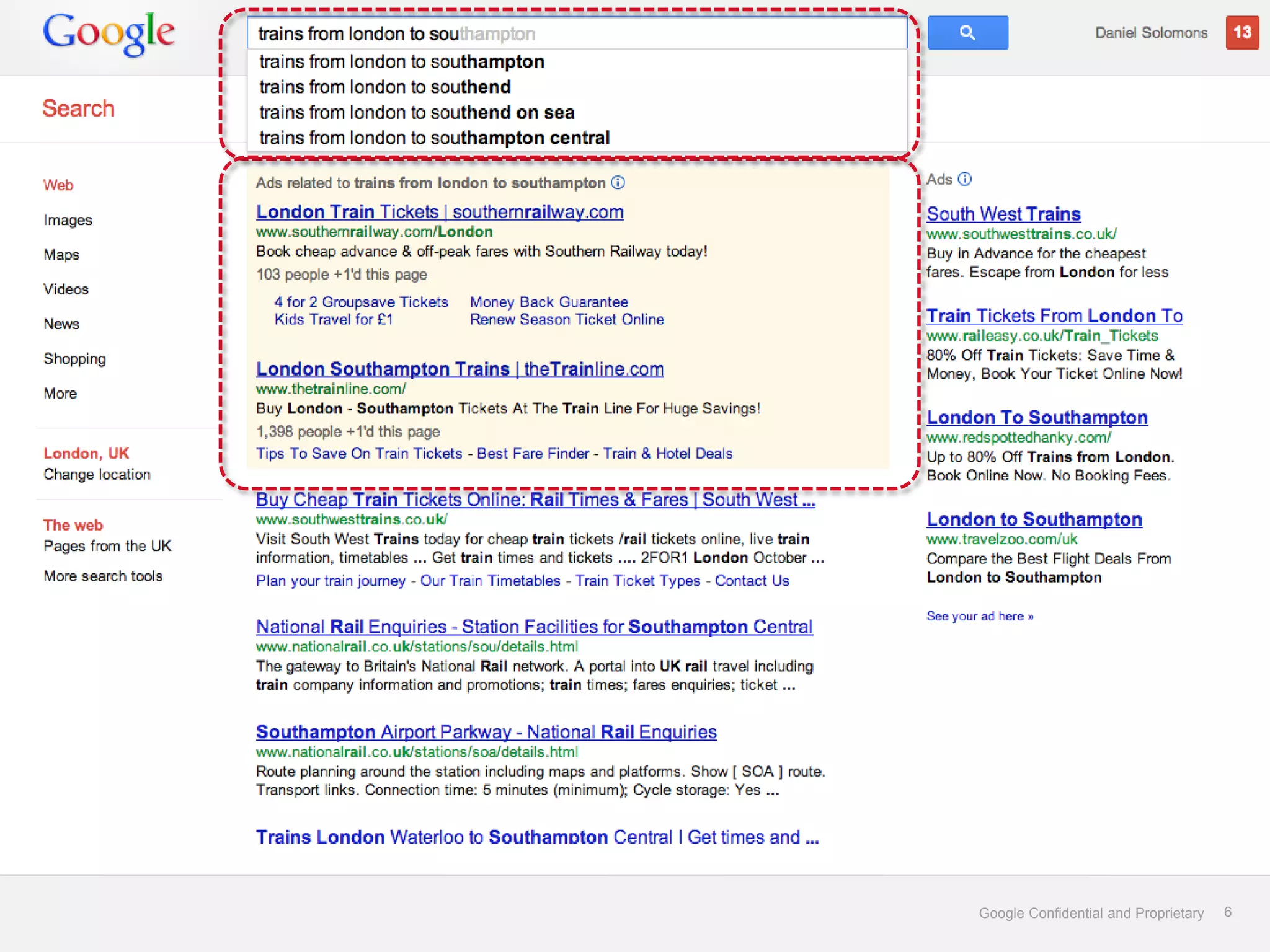Open South West Trains sidebar ad
Screen dimensions: 1270x952
click(x=1003, y=214)
